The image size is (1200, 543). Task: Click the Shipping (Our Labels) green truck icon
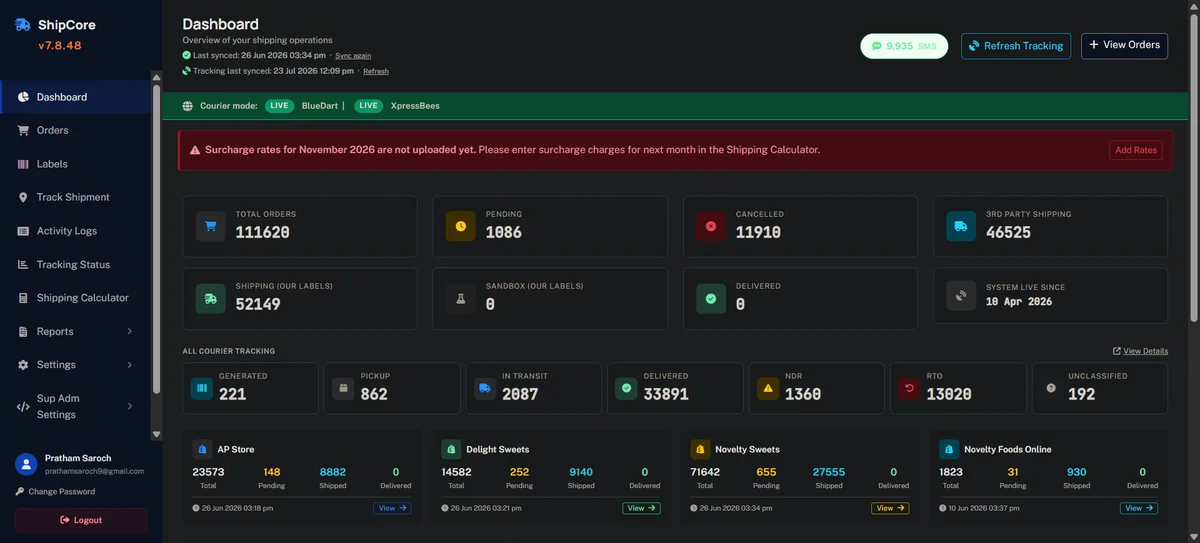click(x=210, y=298)
